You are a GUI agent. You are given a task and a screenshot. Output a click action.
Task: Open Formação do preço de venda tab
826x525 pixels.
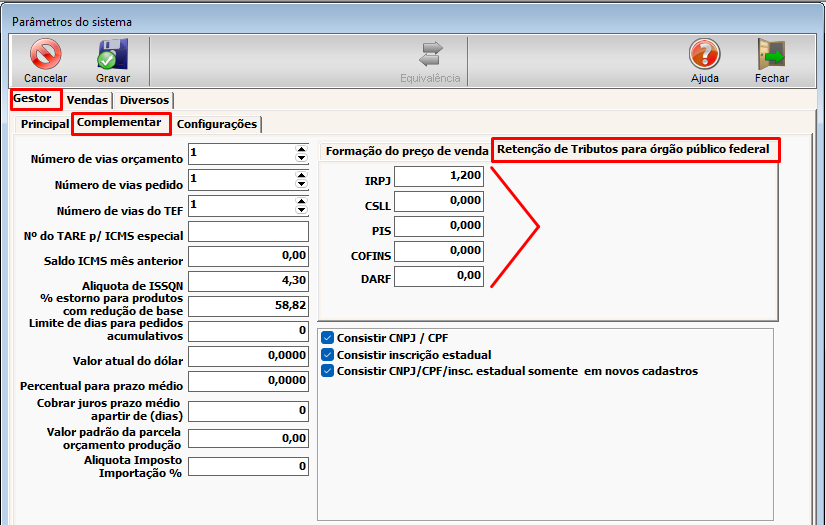(x=405, y=151)
